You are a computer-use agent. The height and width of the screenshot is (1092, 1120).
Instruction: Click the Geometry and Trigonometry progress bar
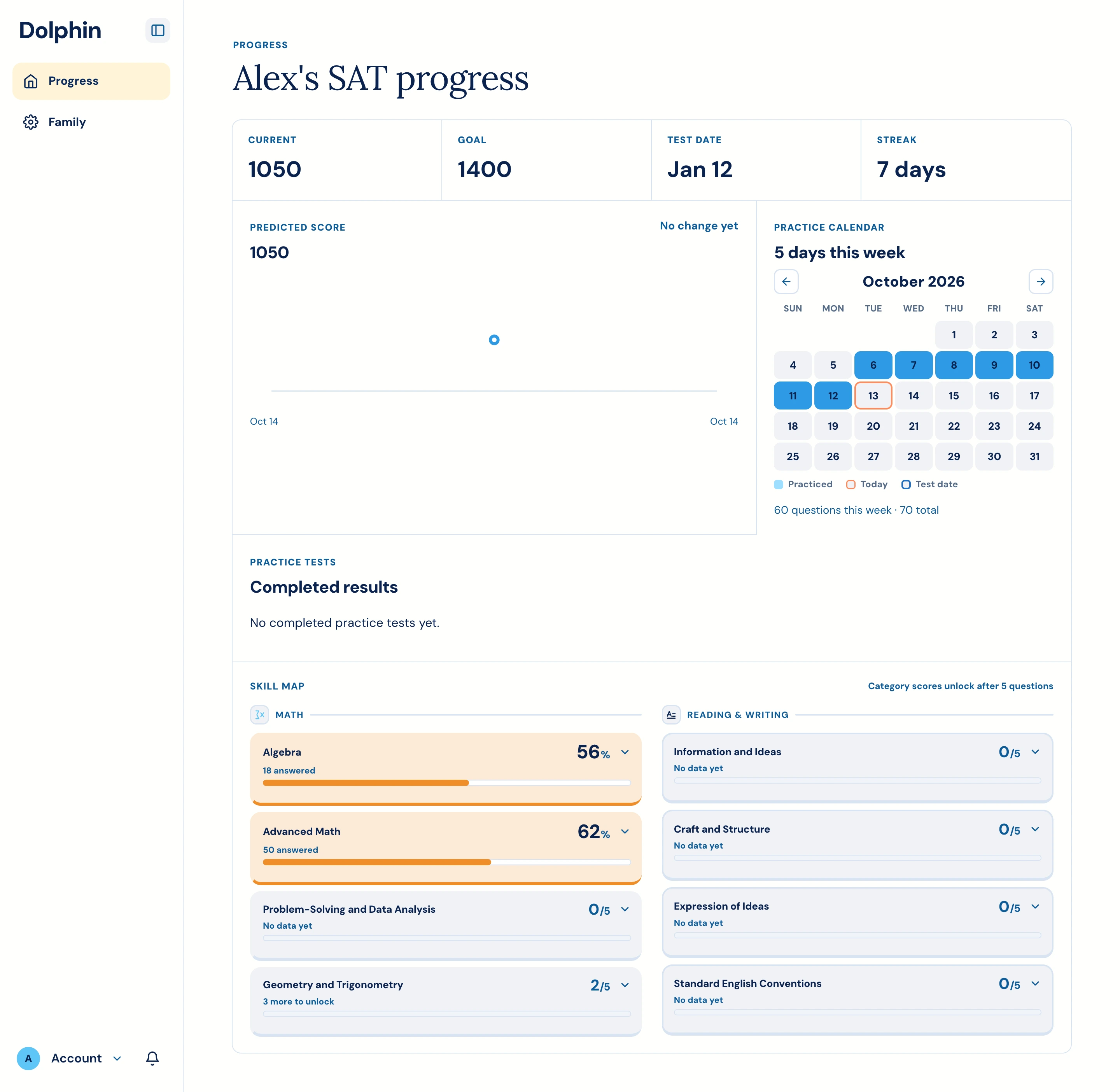tap(447, 1014)
